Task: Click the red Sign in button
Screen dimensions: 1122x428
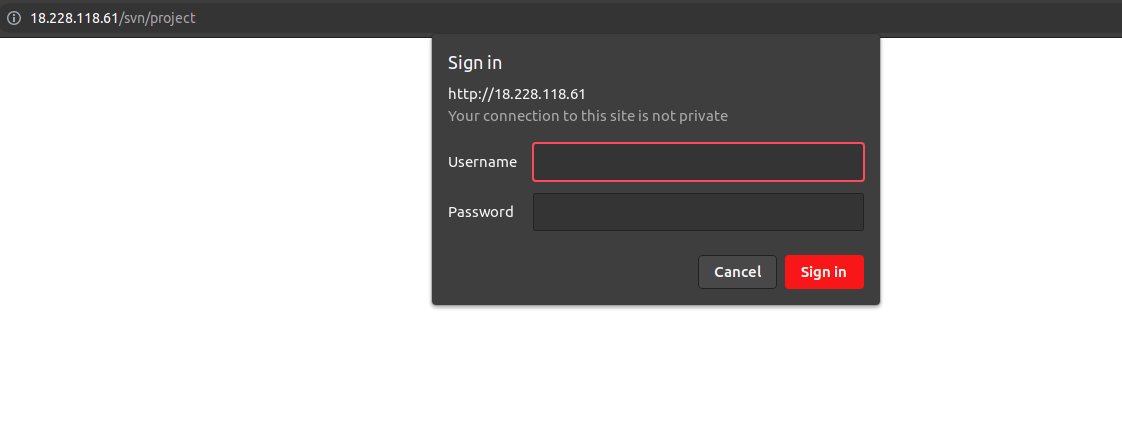Action: click(x=824, y=272)
